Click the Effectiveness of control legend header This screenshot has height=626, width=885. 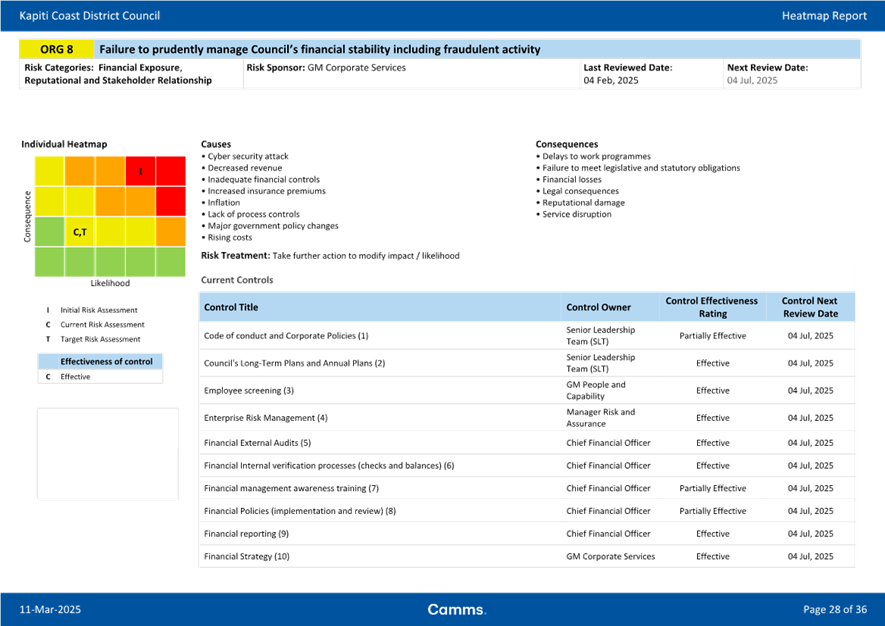100,361
